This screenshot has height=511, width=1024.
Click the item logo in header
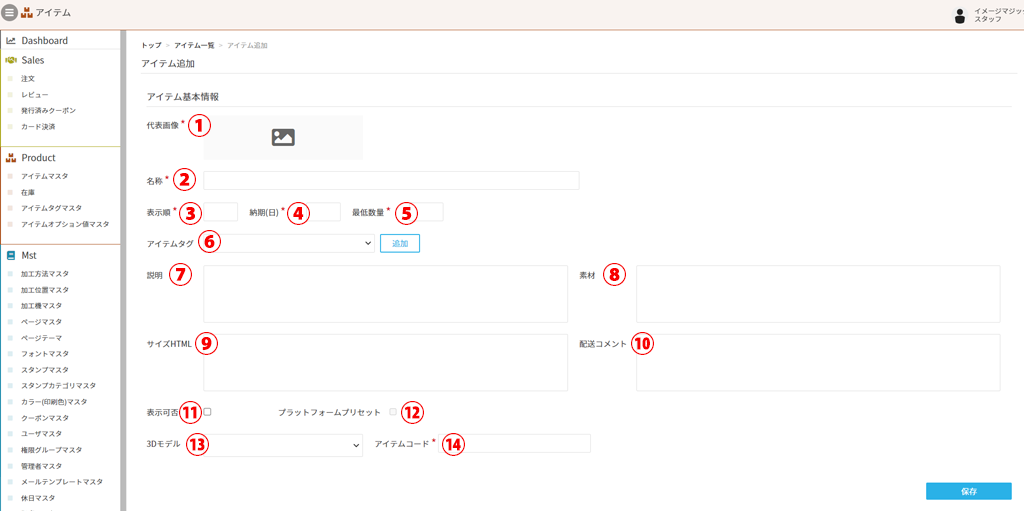[x=27, y=12]
